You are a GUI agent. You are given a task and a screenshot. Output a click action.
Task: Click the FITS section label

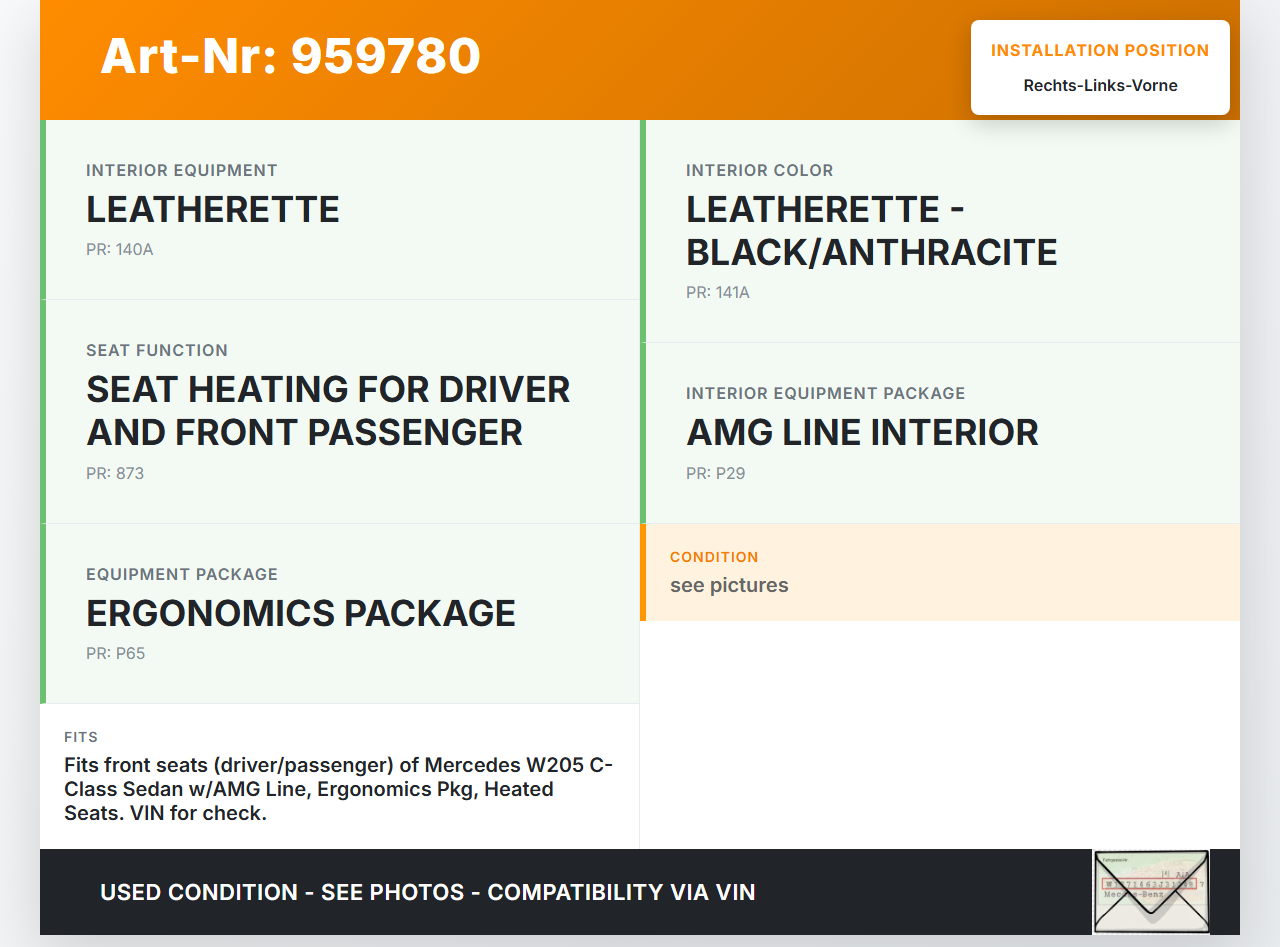(81, 737)
